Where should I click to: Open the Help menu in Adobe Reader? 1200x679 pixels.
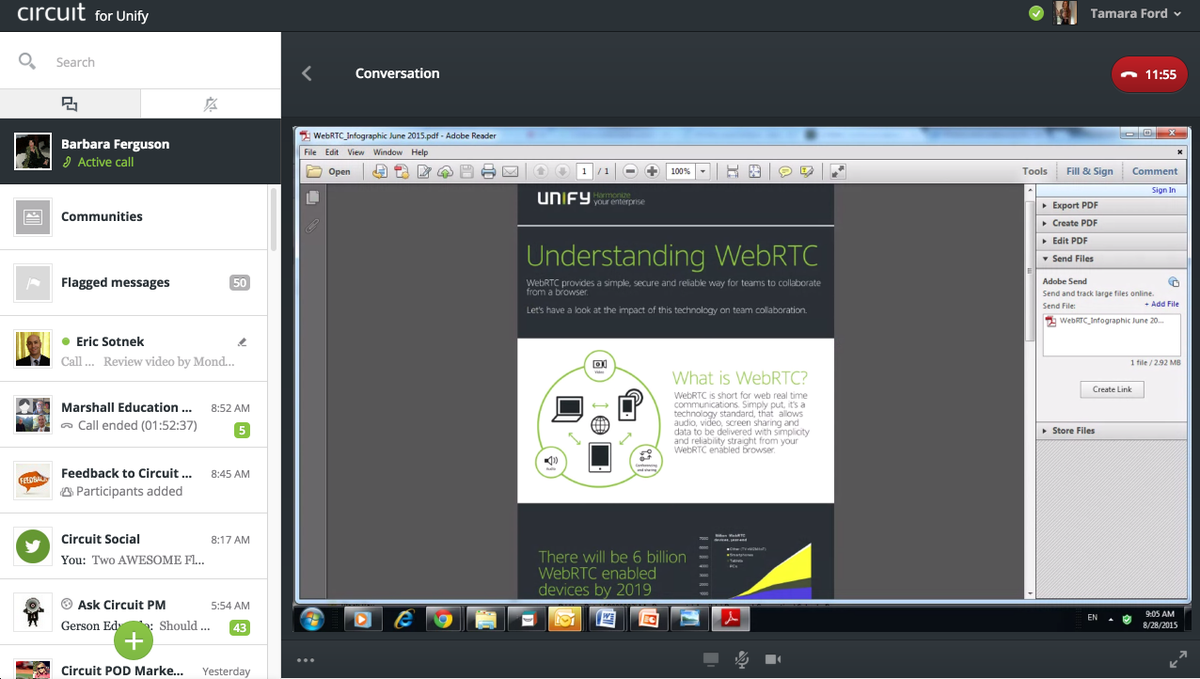[420, 153]
